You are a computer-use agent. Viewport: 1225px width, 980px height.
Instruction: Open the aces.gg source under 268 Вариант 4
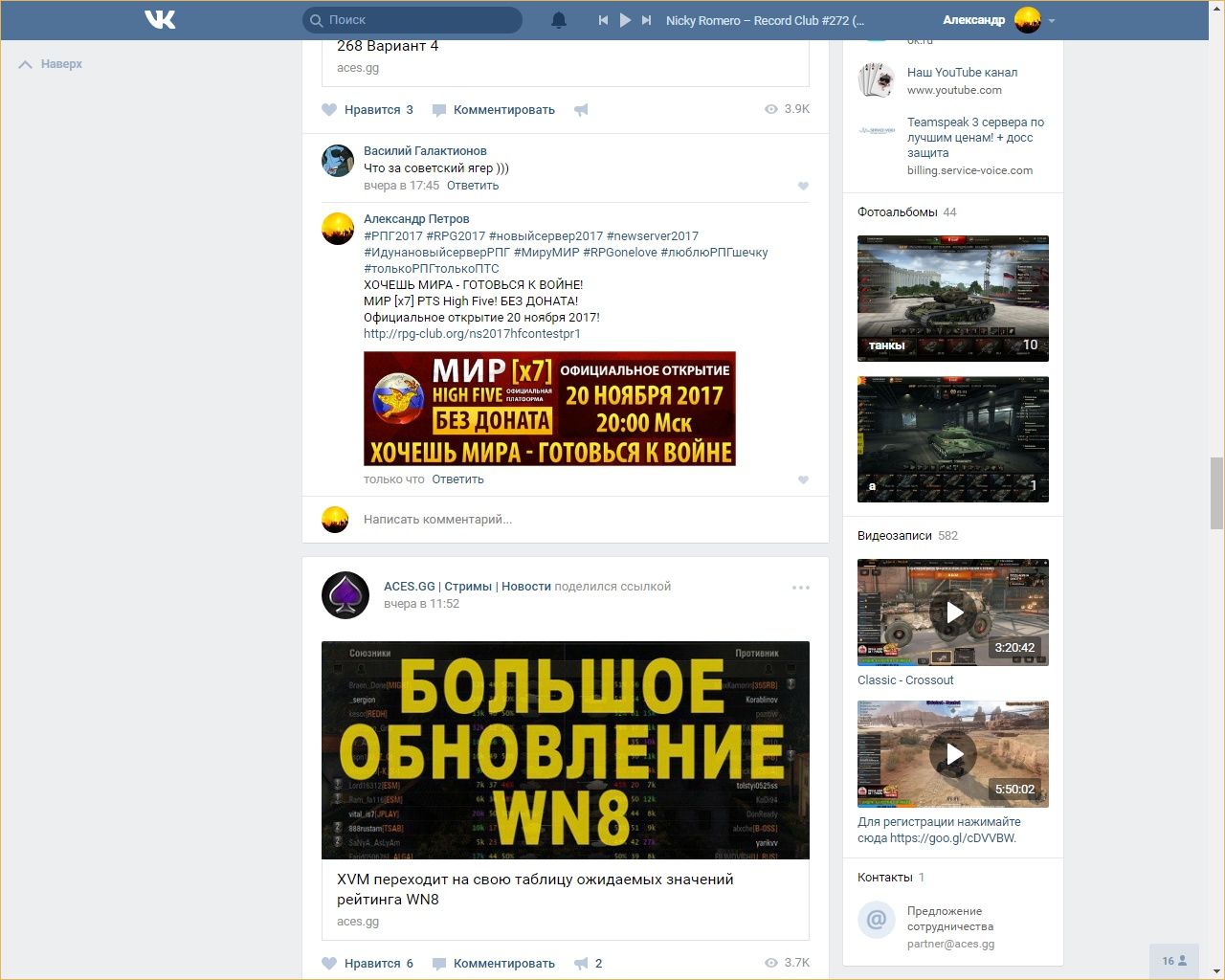pyautogui.click(x=358, y=68)
